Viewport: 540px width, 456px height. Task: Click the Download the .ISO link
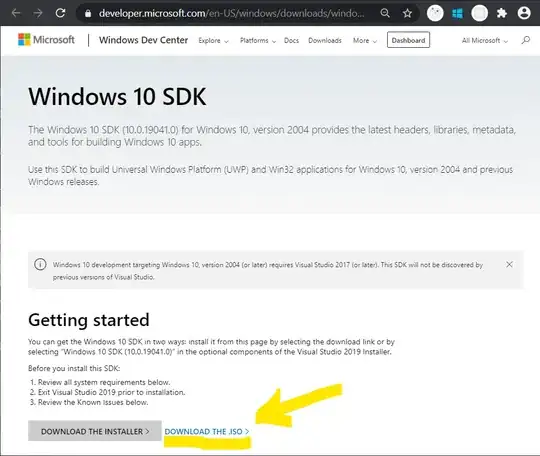(207, 432)
